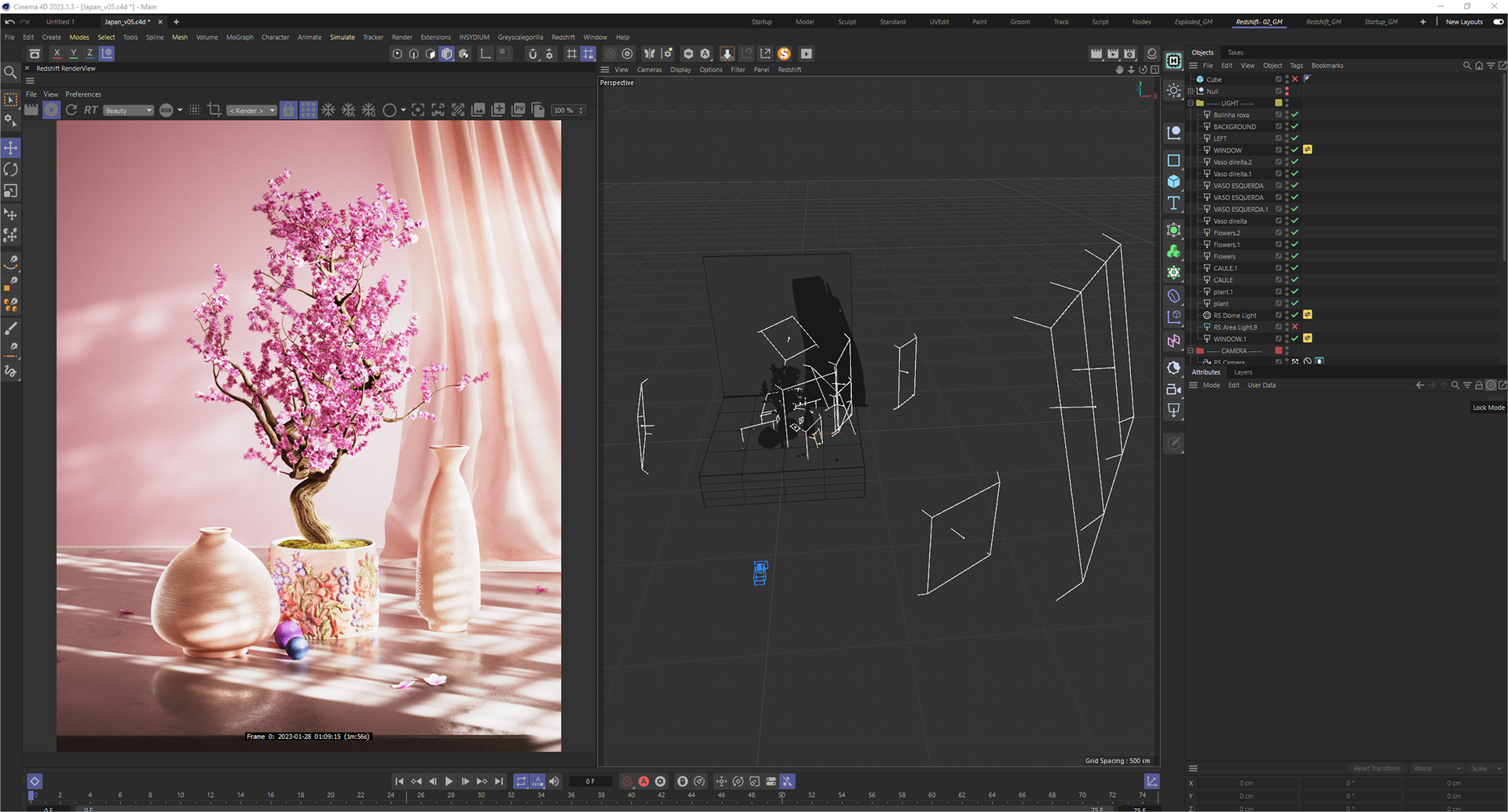This screenshot has width=1508, height=812.
Task: Click the Cube primitive icon in side palette
Action: pos(1173,181)
